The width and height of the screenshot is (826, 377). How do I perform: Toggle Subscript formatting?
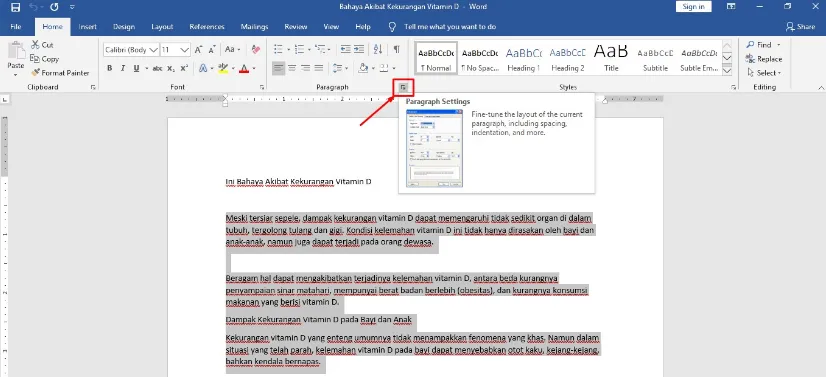click(x=171, y=68)
